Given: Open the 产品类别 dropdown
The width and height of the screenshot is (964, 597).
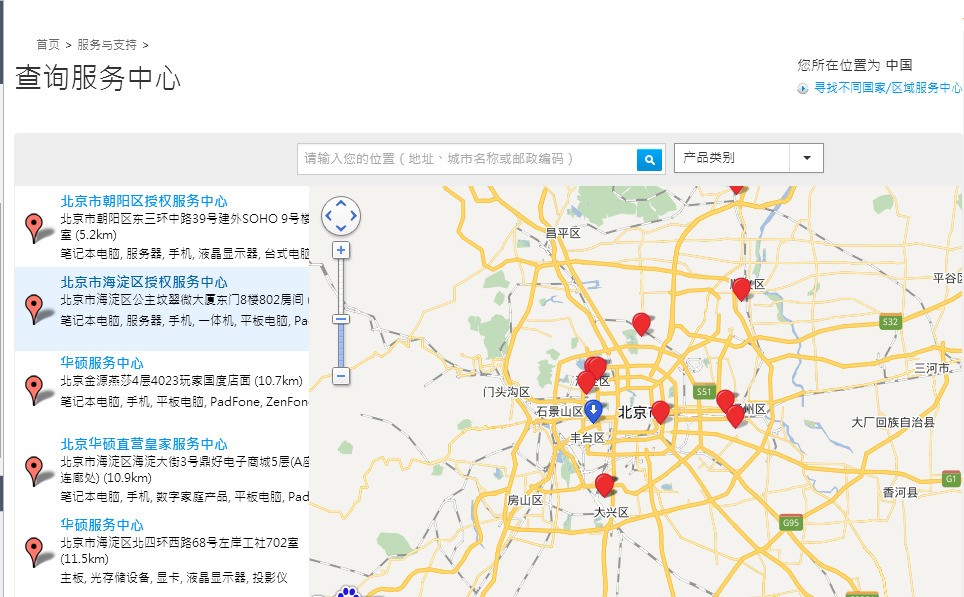Looking at the screenshot, I should point(733,158).
